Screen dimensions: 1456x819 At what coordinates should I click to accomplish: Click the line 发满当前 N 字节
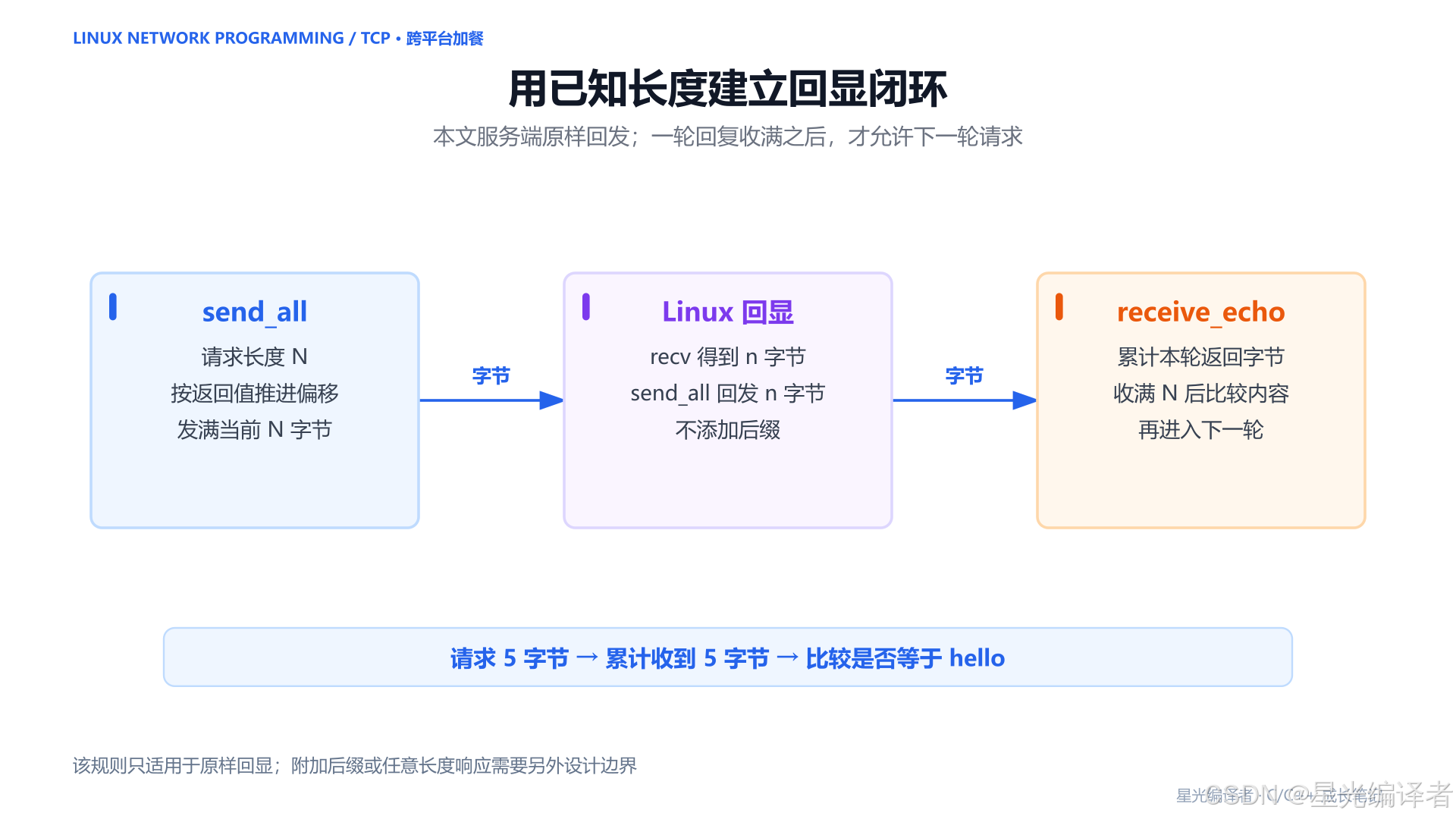click(254, 429)
